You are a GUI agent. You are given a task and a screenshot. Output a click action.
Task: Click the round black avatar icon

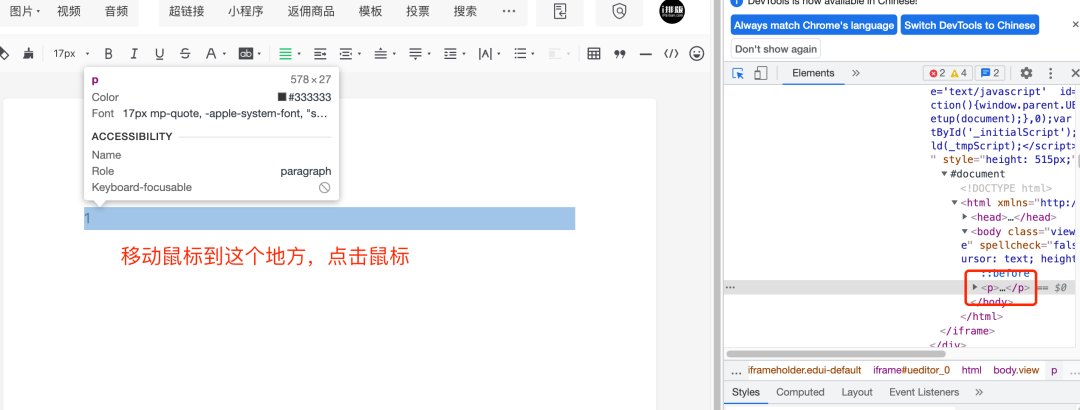click(672, 10)
